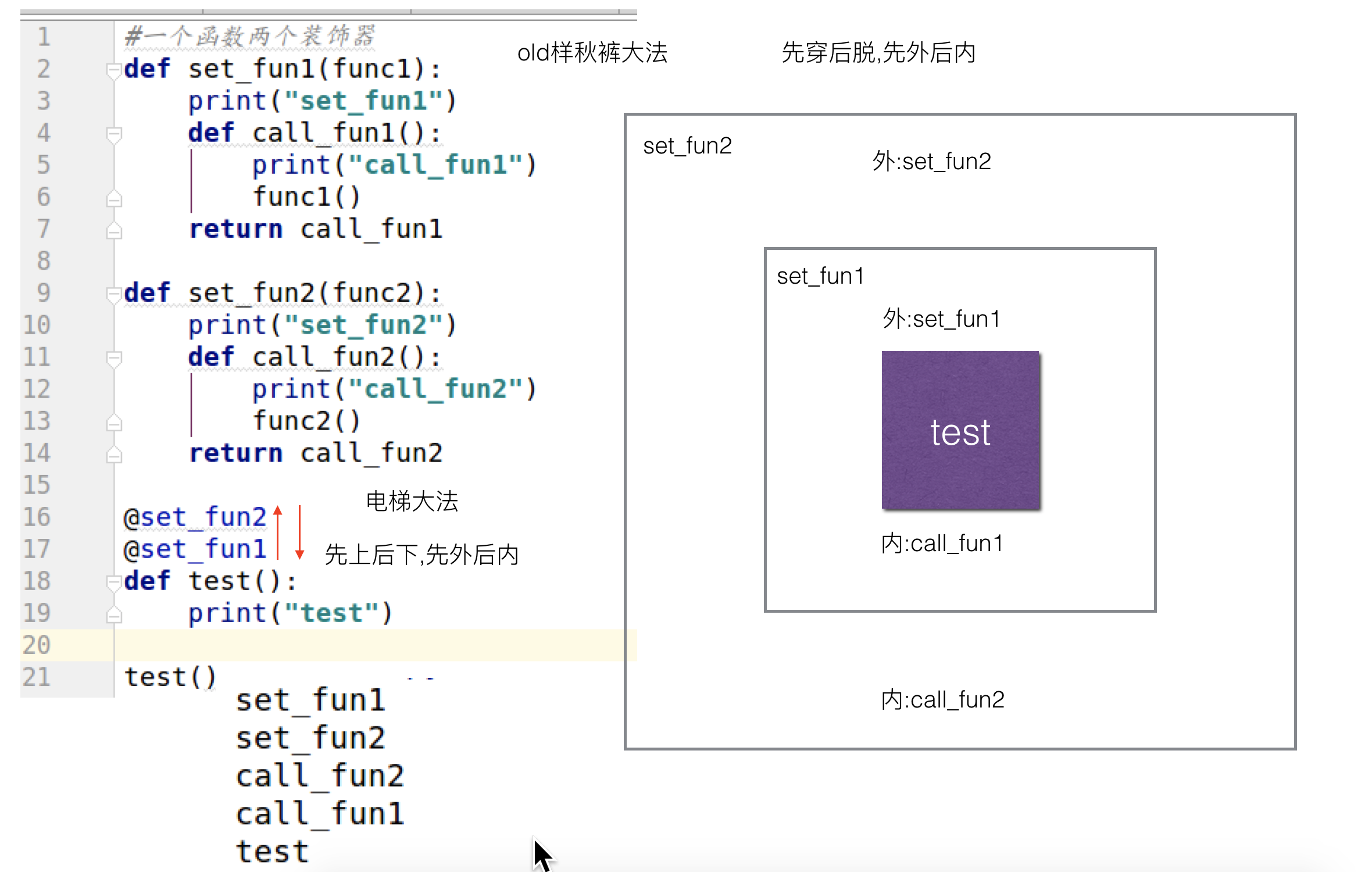The image size is (1372, 872).
Task: Collapse the set_fun1 function fold marker
Action: coord(114,71)
